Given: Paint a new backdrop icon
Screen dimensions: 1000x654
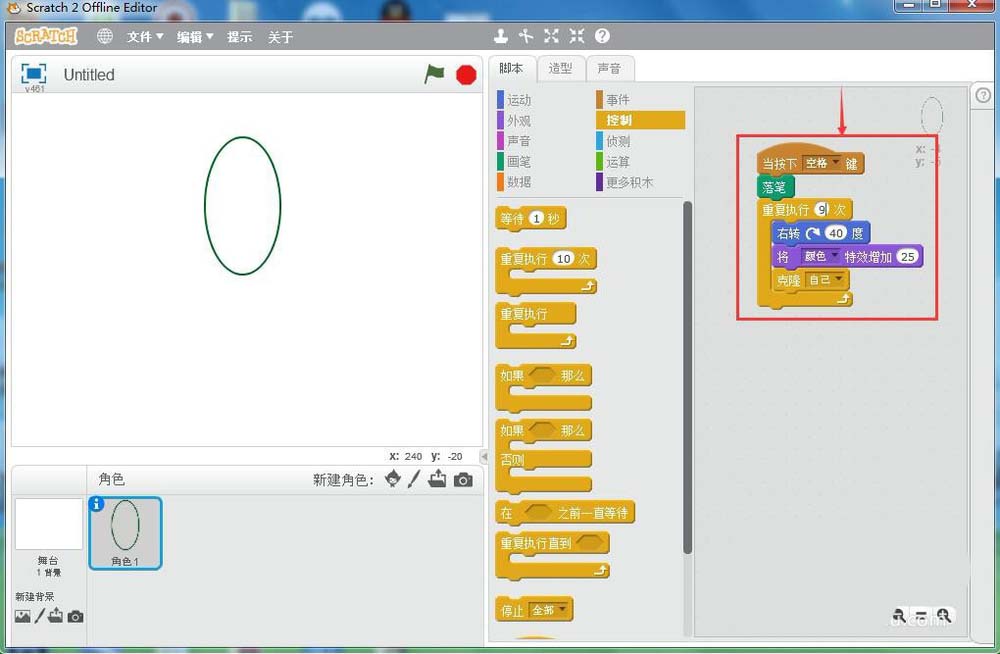Looking at the screenshot, I should [40, 616].
